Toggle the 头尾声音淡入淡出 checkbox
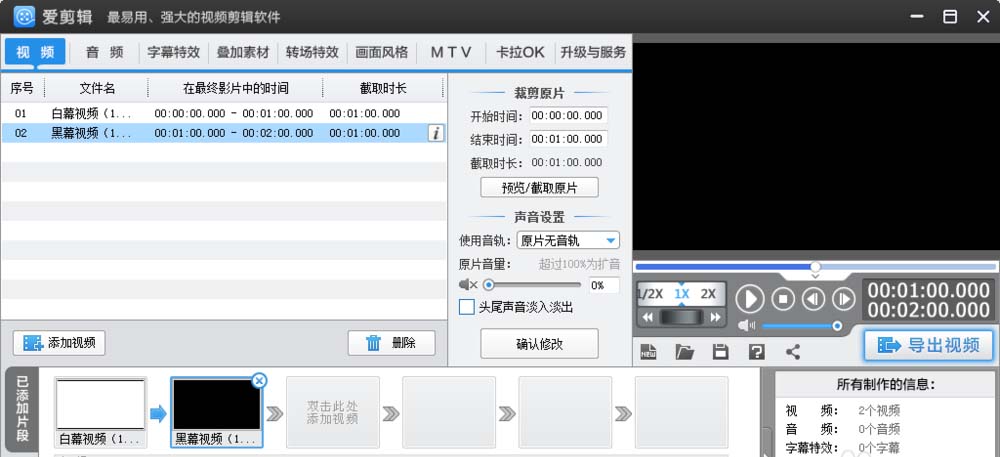This screenshot has width=1000, height=457. 467,307
